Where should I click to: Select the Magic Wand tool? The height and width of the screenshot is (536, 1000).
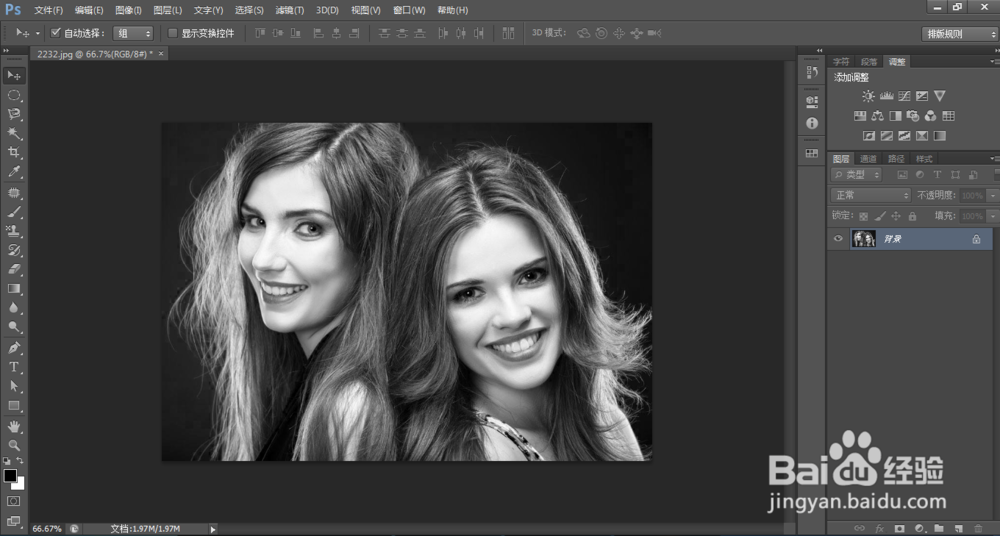[13, 133]
